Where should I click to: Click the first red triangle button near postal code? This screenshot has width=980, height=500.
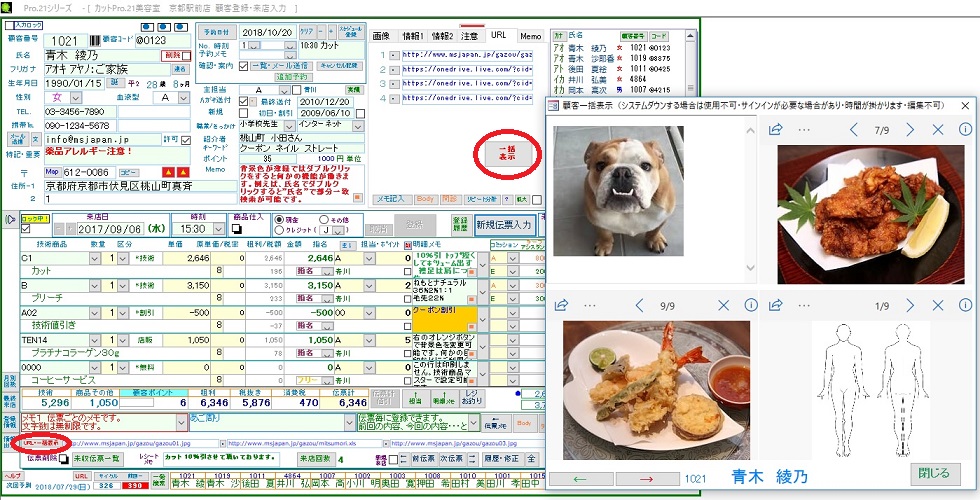168,172
